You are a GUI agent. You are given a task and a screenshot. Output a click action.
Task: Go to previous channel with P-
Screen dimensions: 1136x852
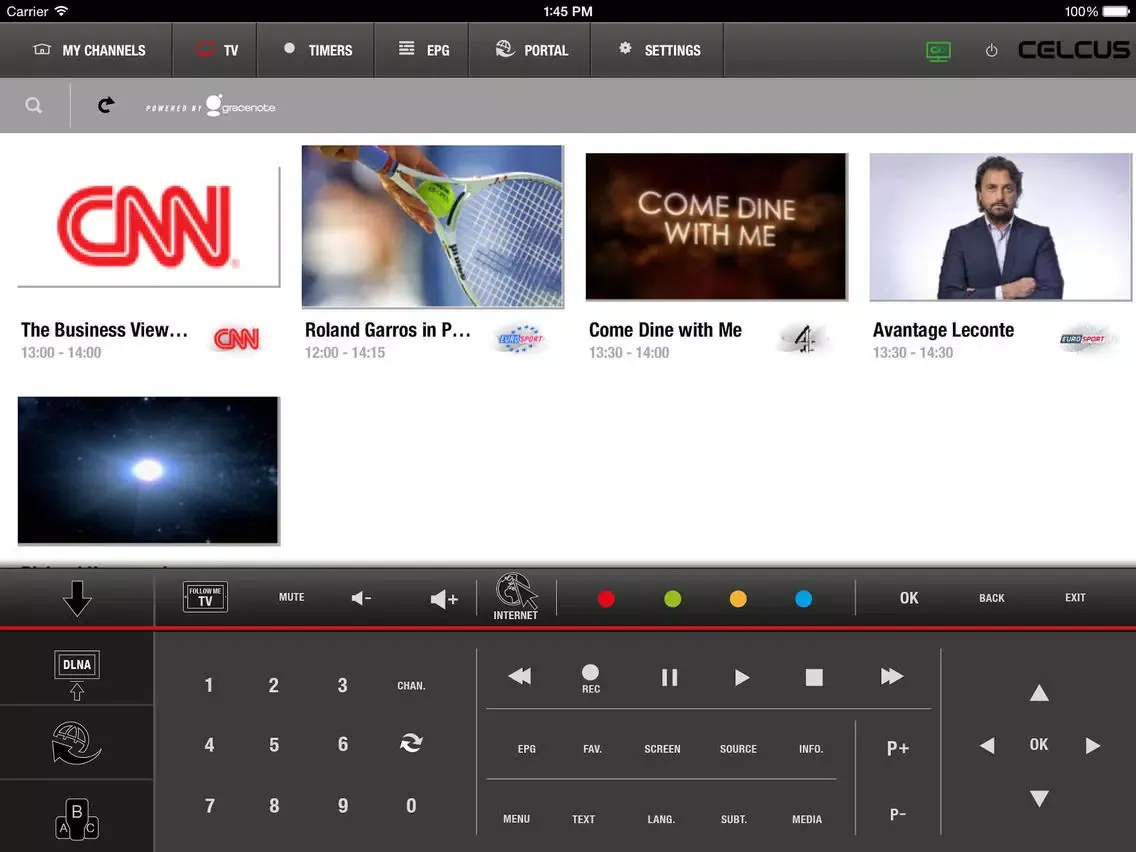coord(898,815)
